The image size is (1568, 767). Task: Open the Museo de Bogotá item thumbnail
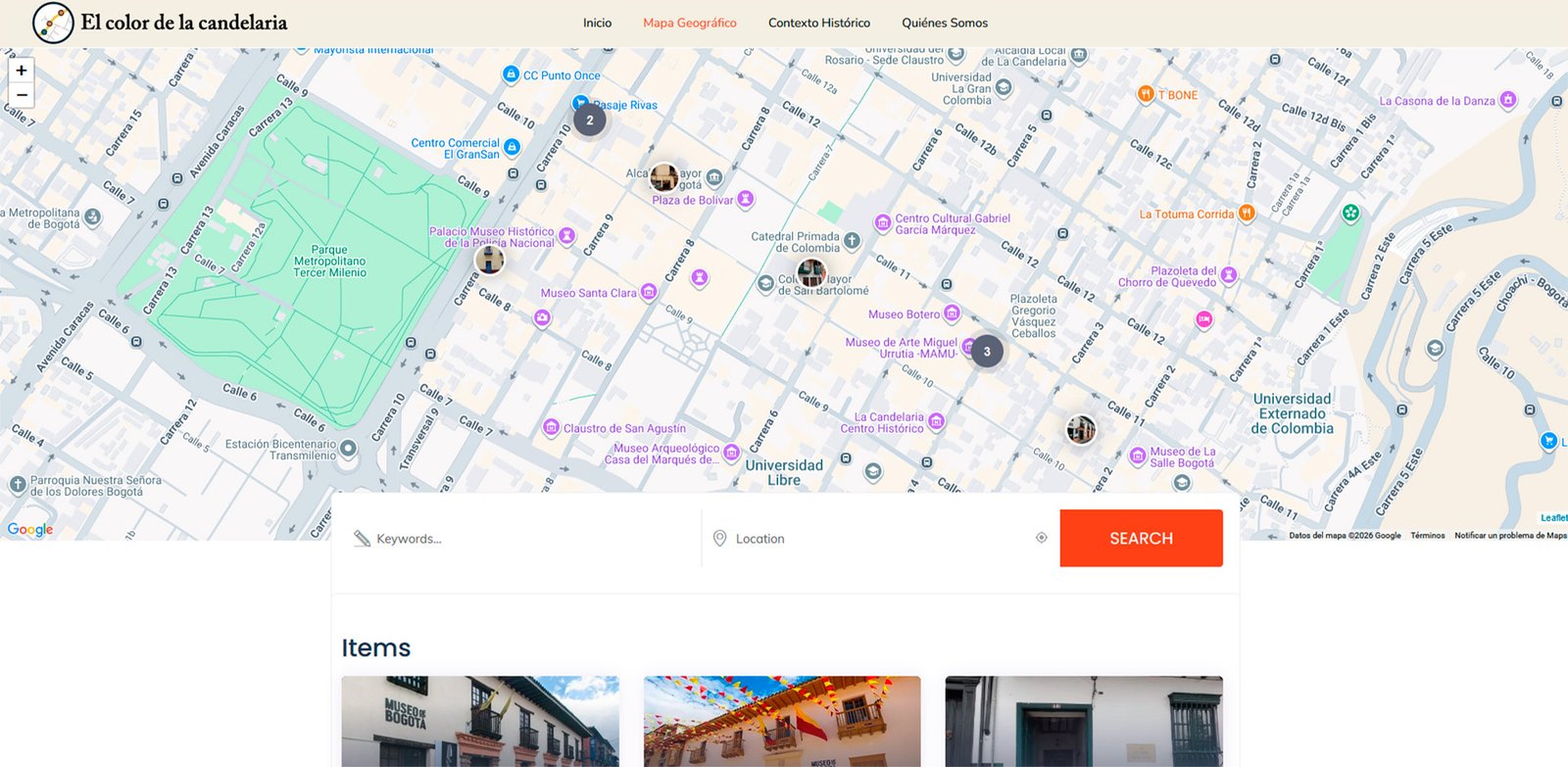[480, 721]
